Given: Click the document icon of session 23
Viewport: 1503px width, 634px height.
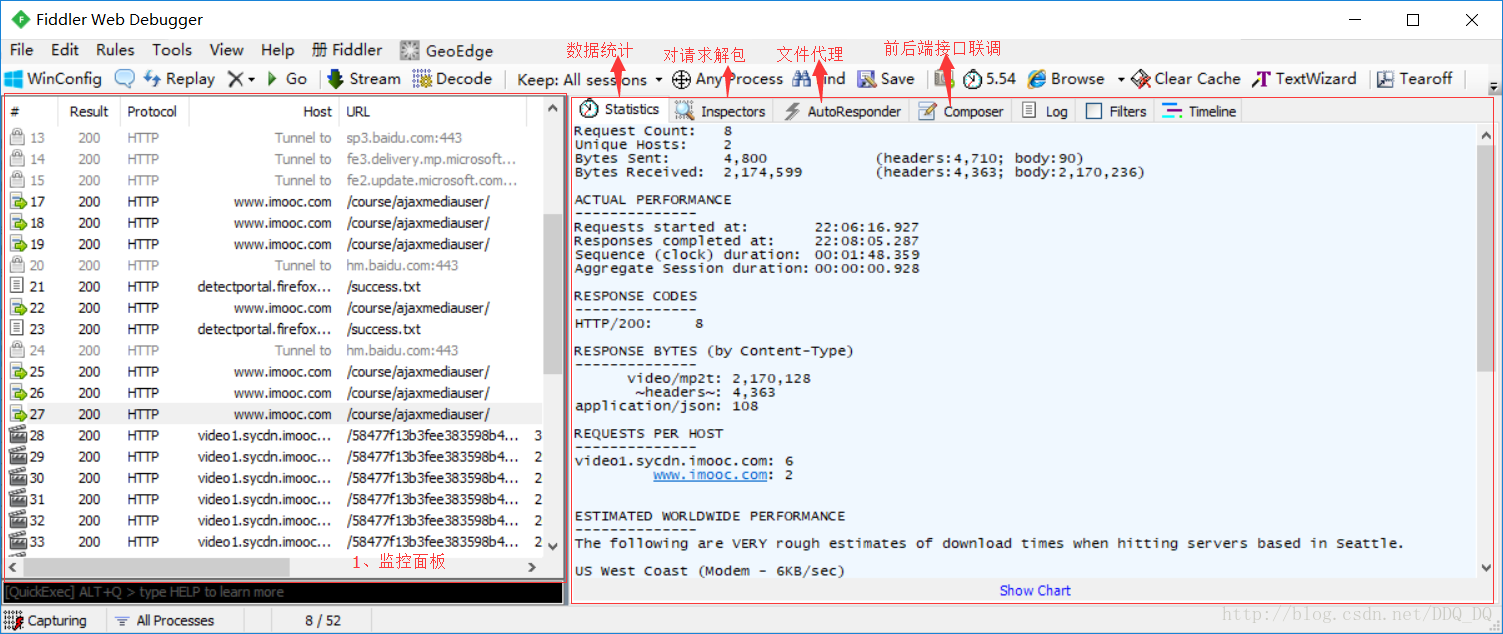Looking at the screenshot, I should point(17,329).
